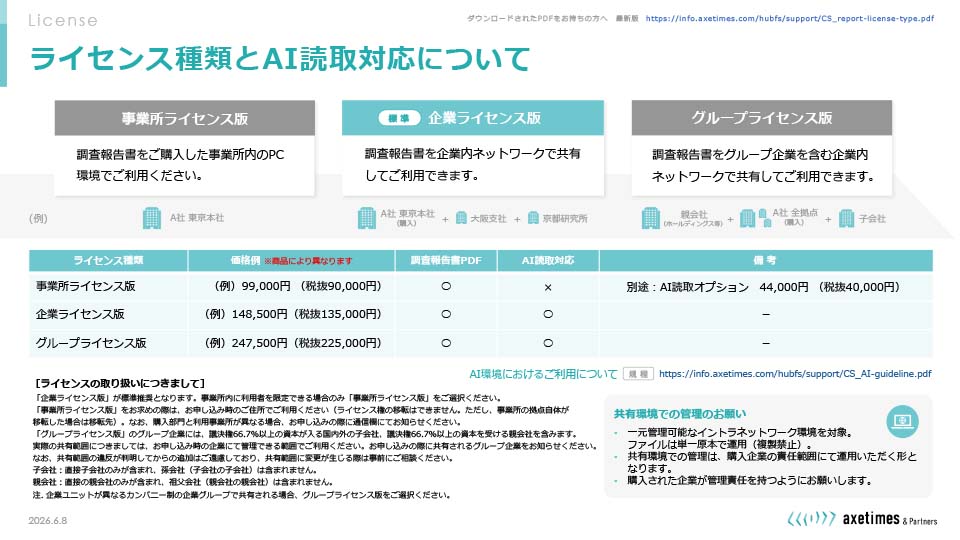Click the 子会社：直接子会社のみが含まれ note line
The height and width of the screenshot is (540, 960).
[x=175, y=470]
